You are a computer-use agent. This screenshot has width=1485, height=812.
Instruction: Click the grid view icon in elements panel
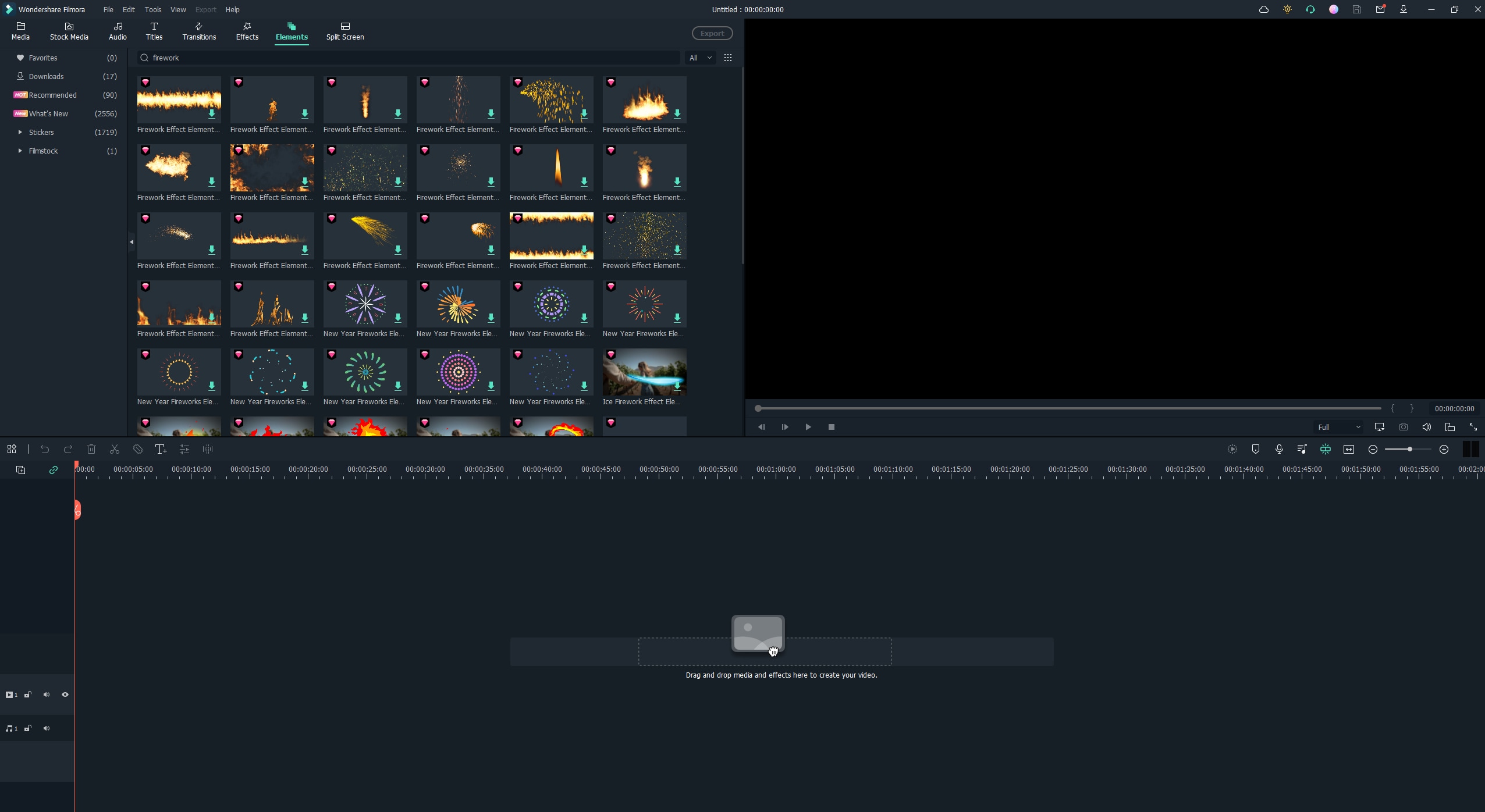tap(727, 56)
